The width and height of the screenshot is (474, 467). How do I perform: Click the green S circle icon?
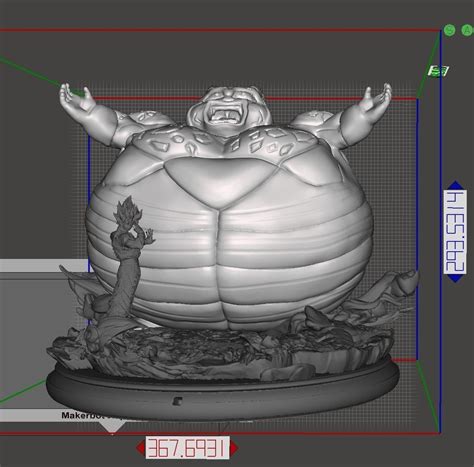[x=450, y=30]
